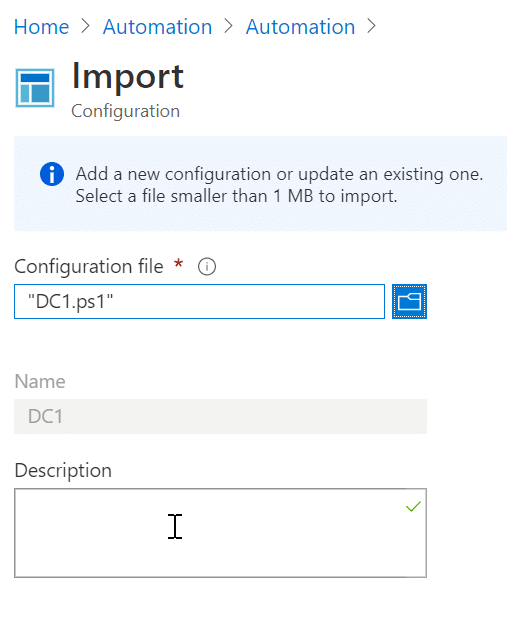Viewport: 507px width, 625px height.
Task: Click the red required asterisk
Action: 178,263
